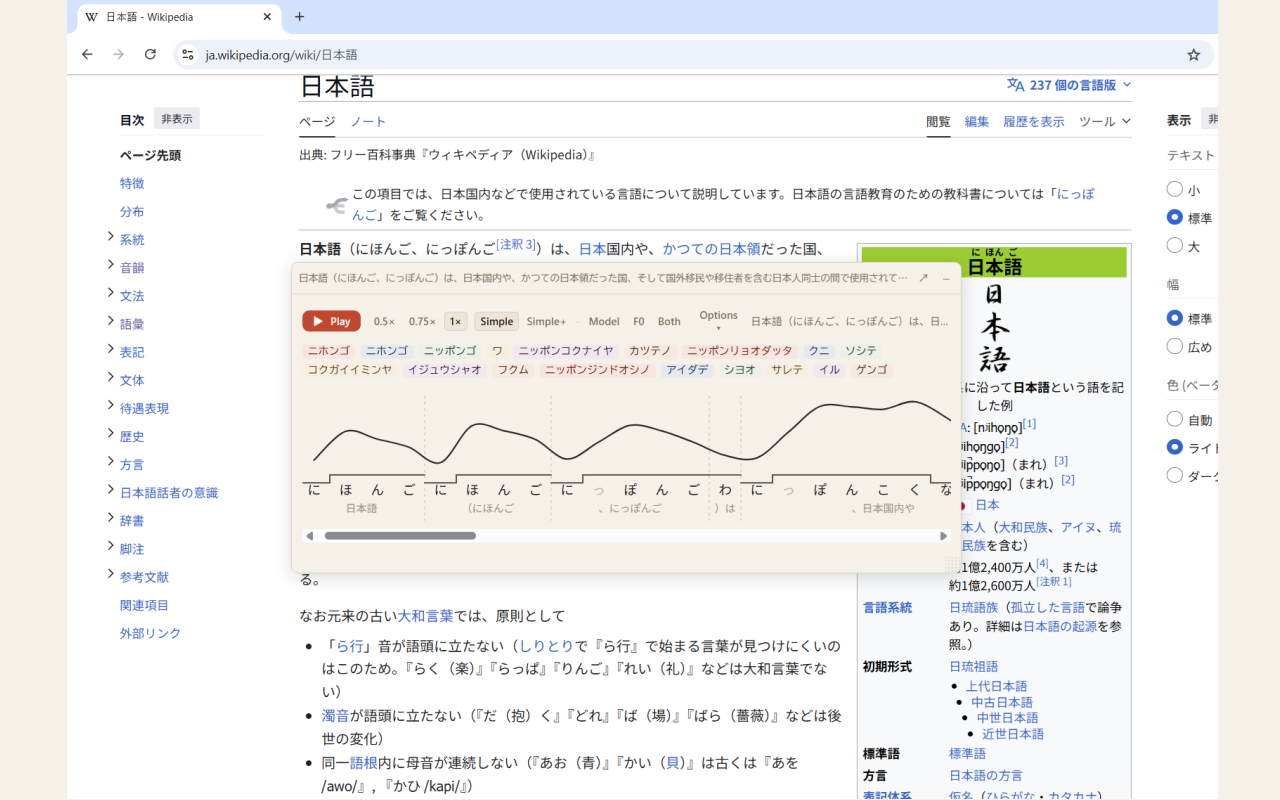The image size is (1280, 800).
Task: Expand 文法 section in contents
Action: coord(110,293)
